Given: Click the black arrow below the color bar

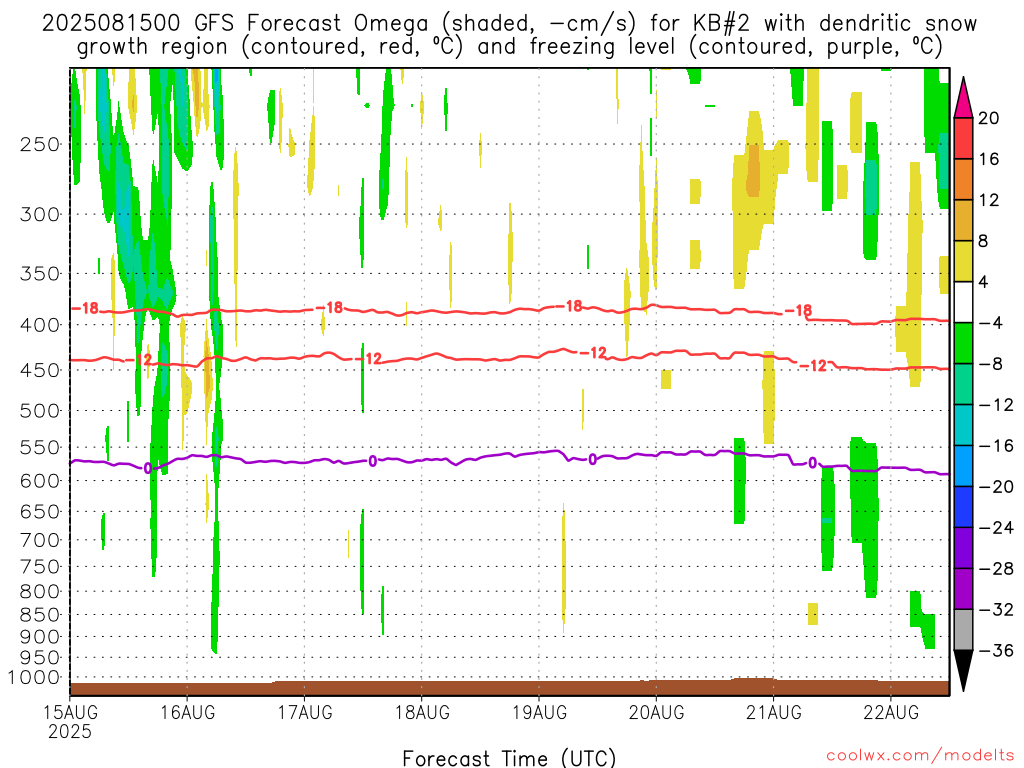Looking at the screenshot, I should [963, 671].
